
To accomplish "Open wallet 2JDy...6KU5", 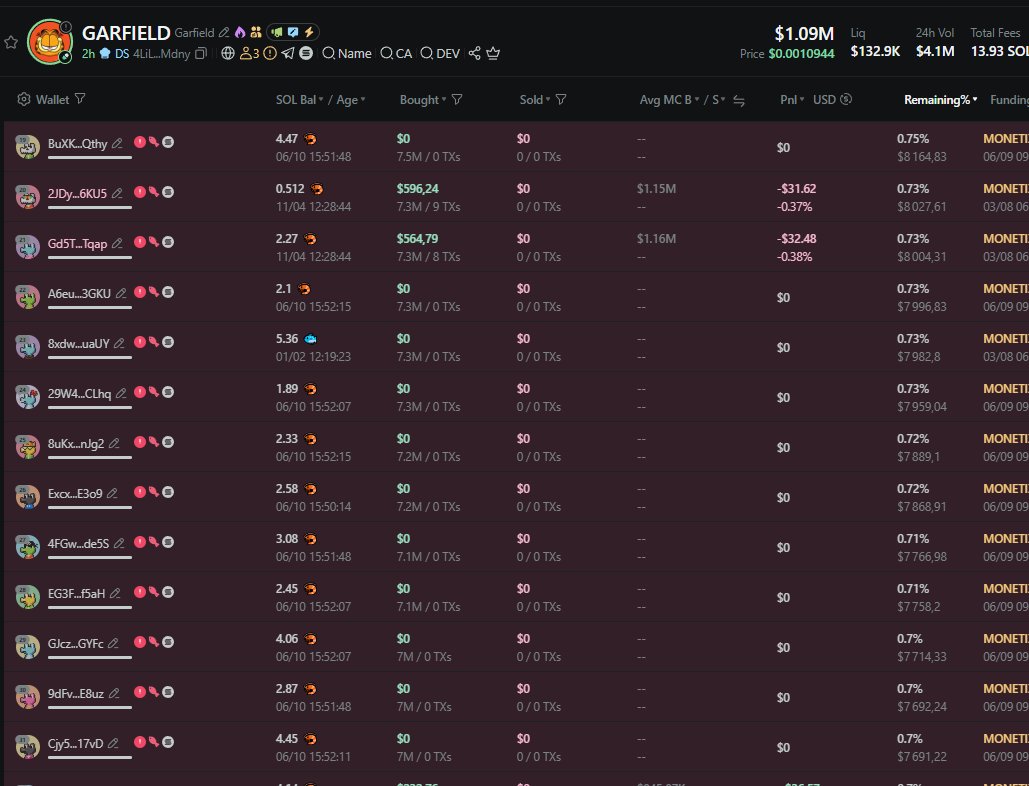I will [x=77, y=194].
